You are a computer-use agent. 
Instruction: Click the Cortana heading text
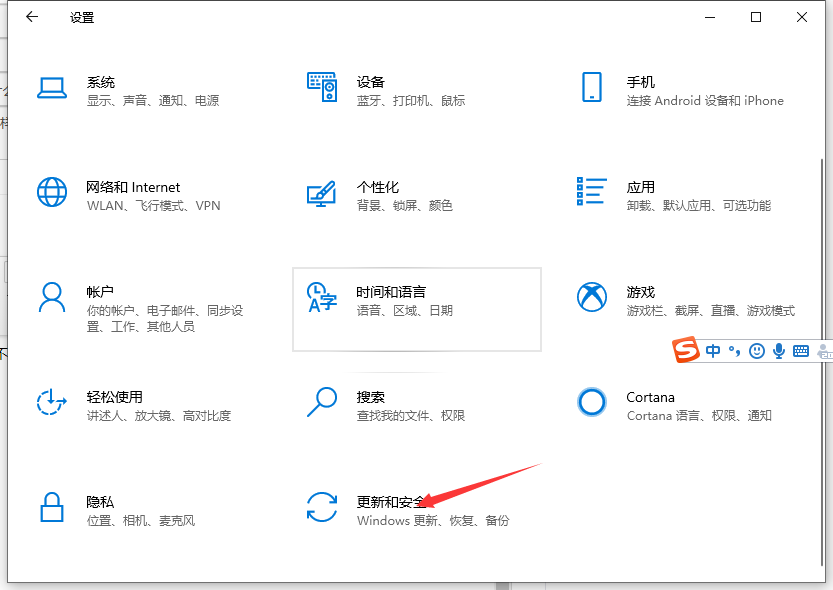pos(650,397)
